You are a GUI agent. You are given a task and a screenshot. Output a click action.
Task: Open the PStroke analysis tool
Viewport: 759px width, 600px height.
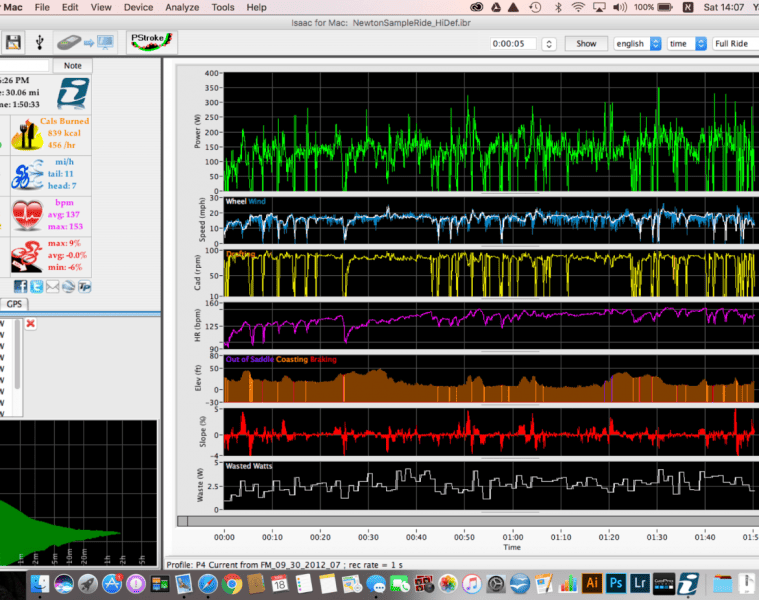[151, 42]
